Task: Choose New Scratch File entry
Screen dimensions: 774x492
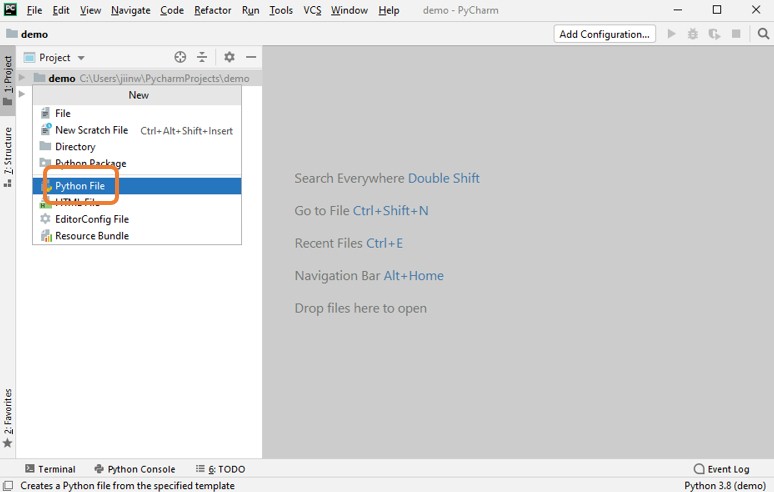Action: [x=137, y=130]
